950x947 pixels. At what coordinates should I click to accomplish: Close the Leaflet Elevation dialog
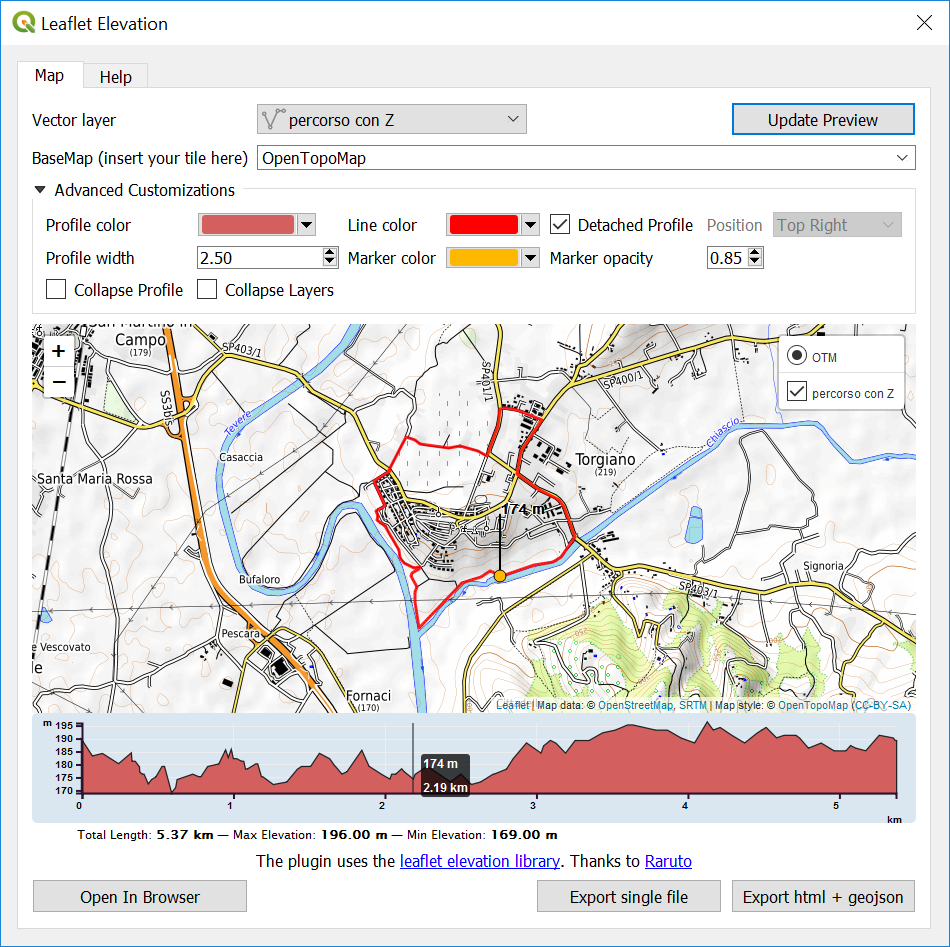point(924,23)
